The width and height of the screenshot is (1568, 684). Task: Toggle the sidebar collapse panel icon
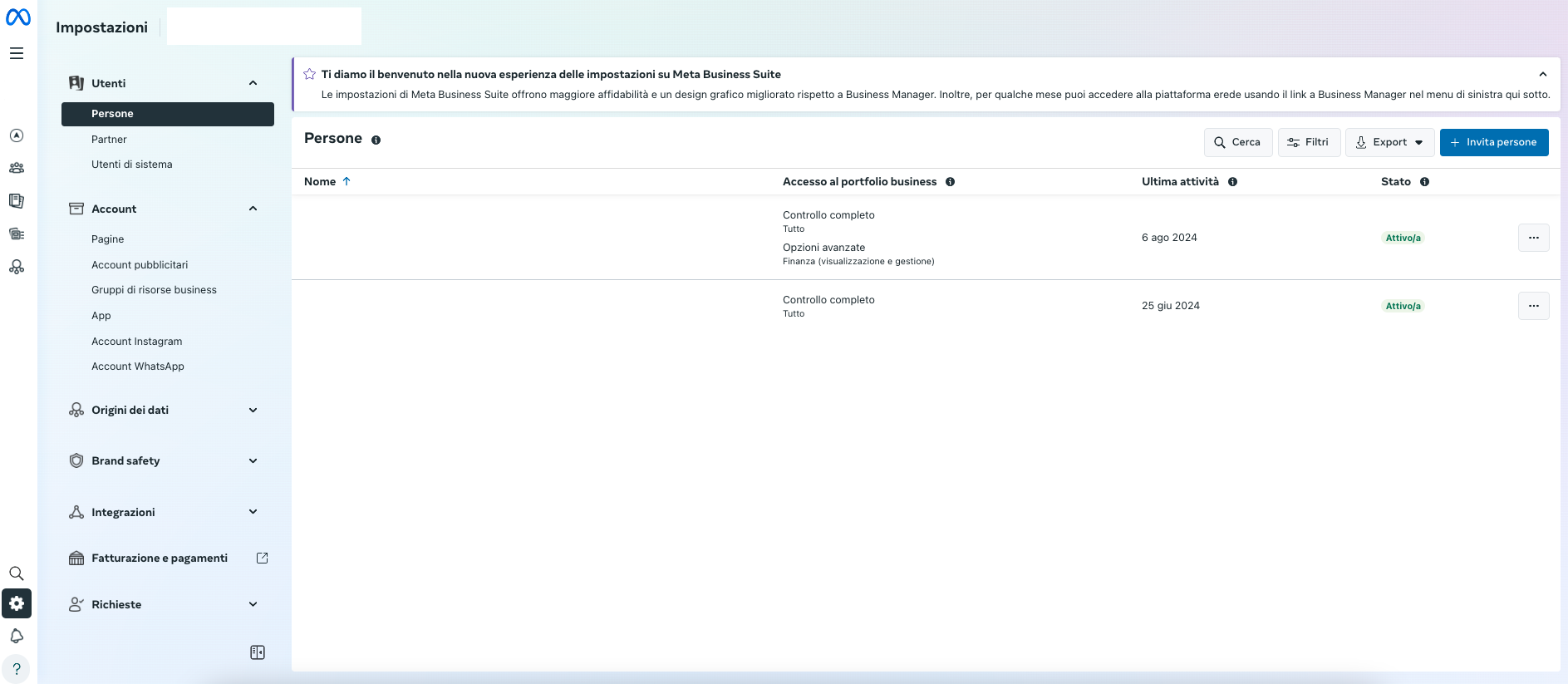[x=258, y=652]
